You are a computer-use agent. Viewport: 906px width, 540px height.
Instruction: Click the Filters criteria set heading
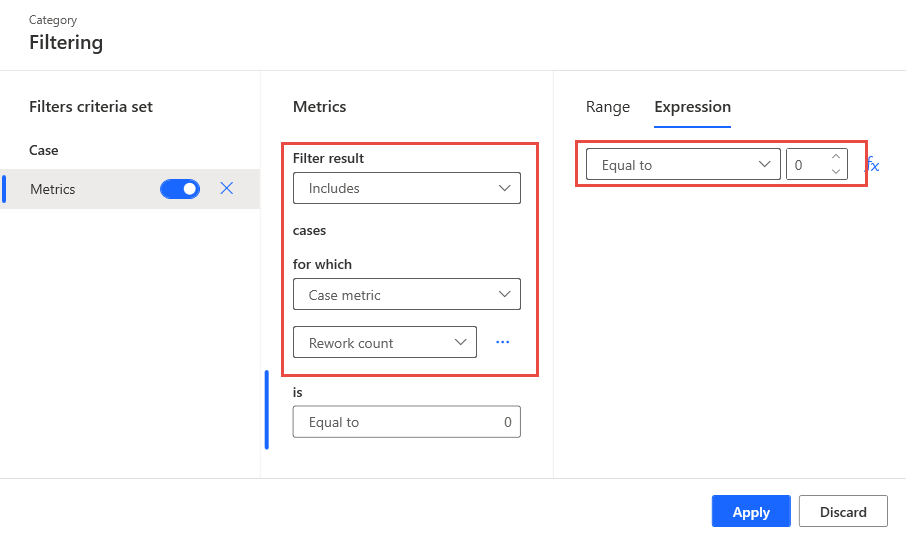click(x=91, y=107)
